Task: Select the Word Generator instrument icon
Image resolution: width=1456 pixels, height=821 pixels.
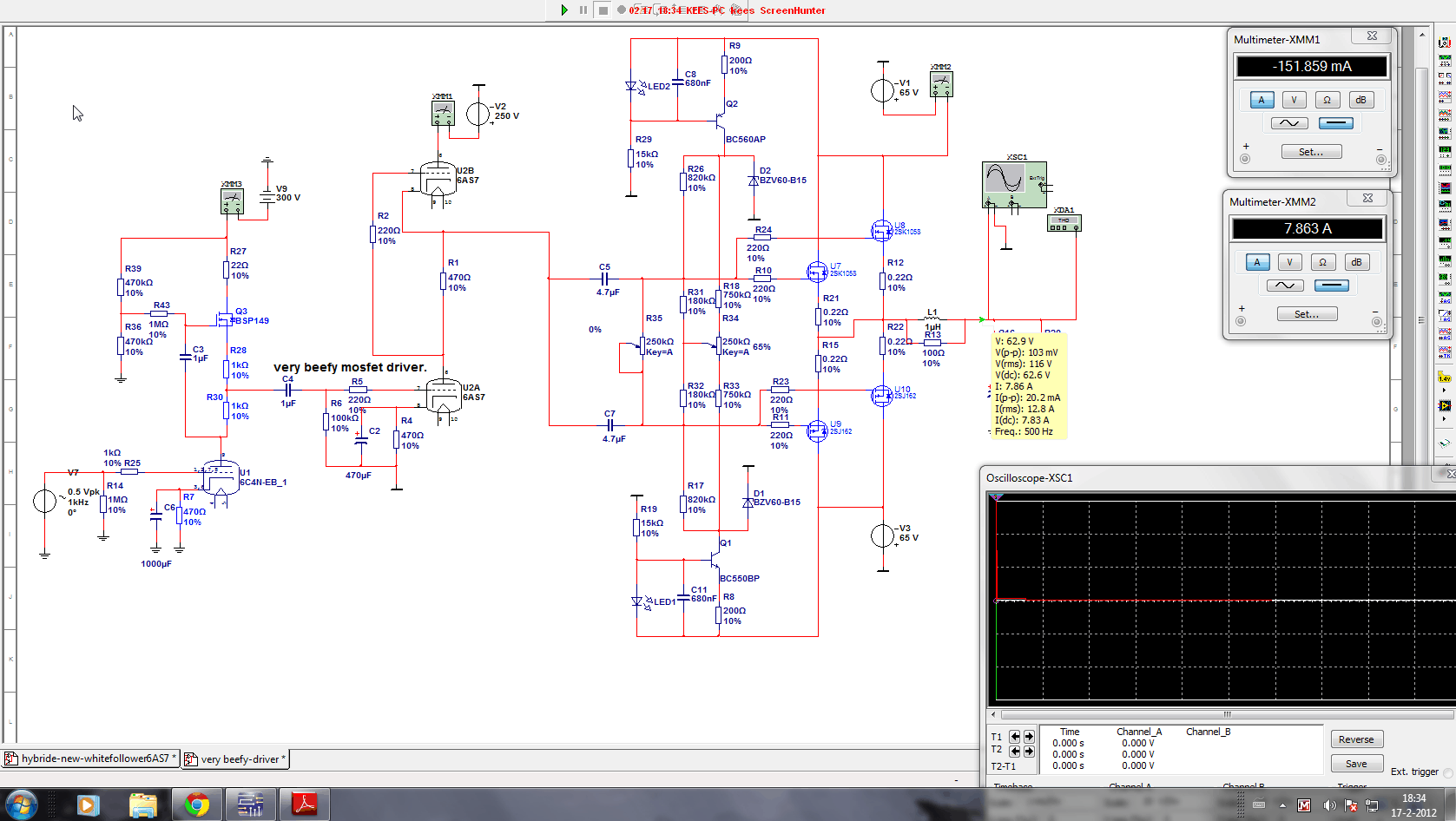Action: [1445, 170]
